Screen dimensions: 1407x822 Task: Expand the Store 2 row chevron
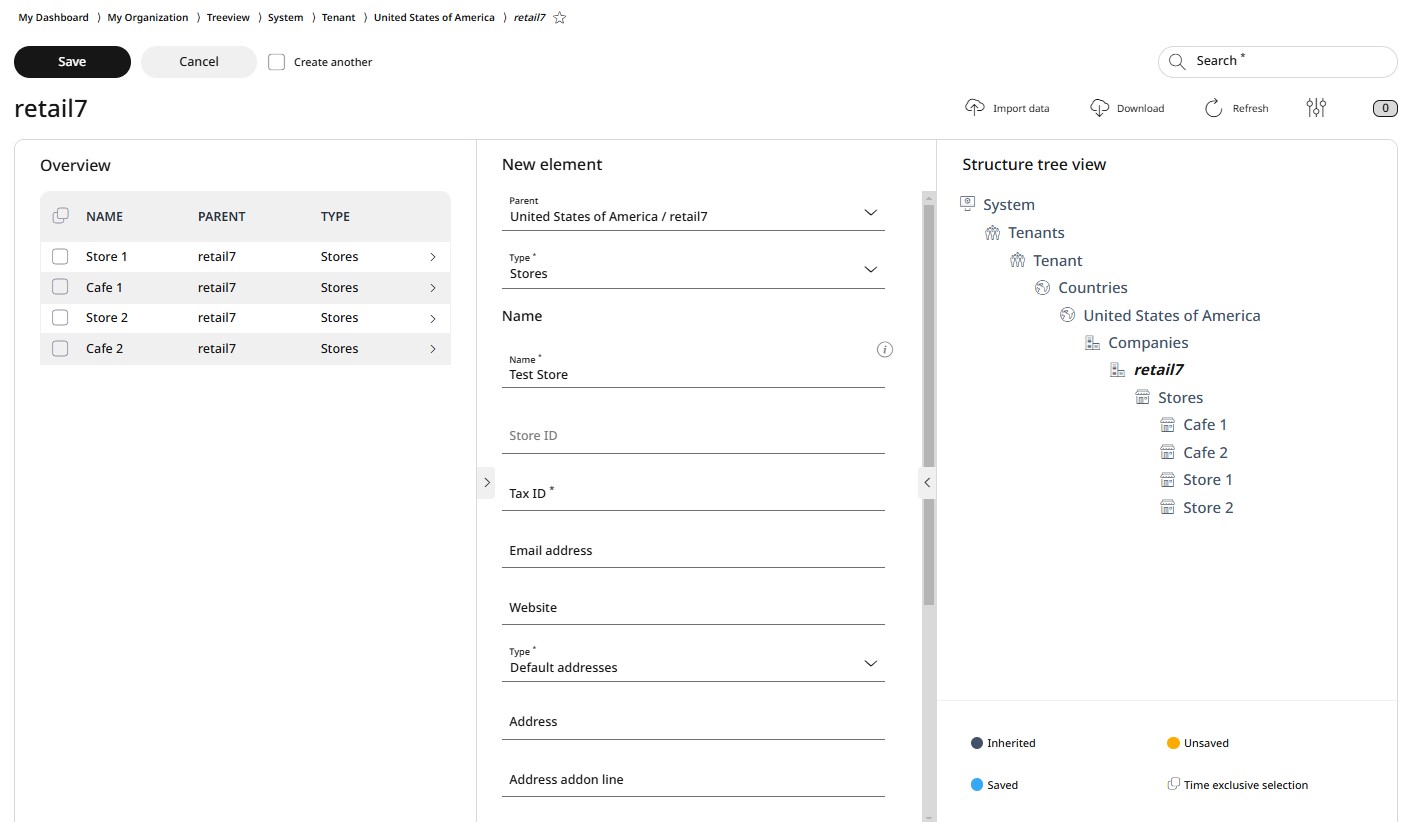point(433,318)
